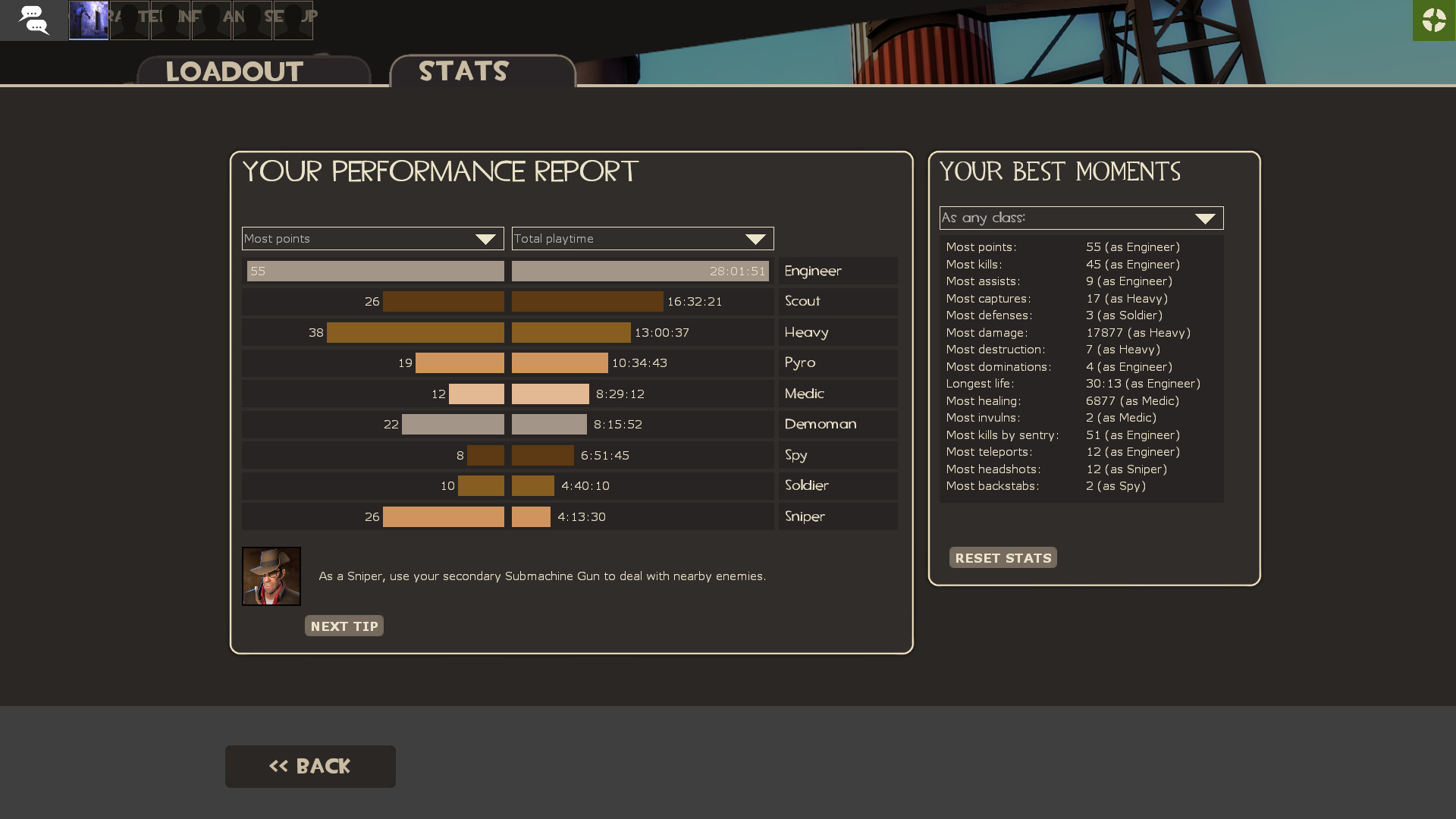Screen dimensions: 1456x819
Task: Click the first empty party member slot
Action: point(129,20)
